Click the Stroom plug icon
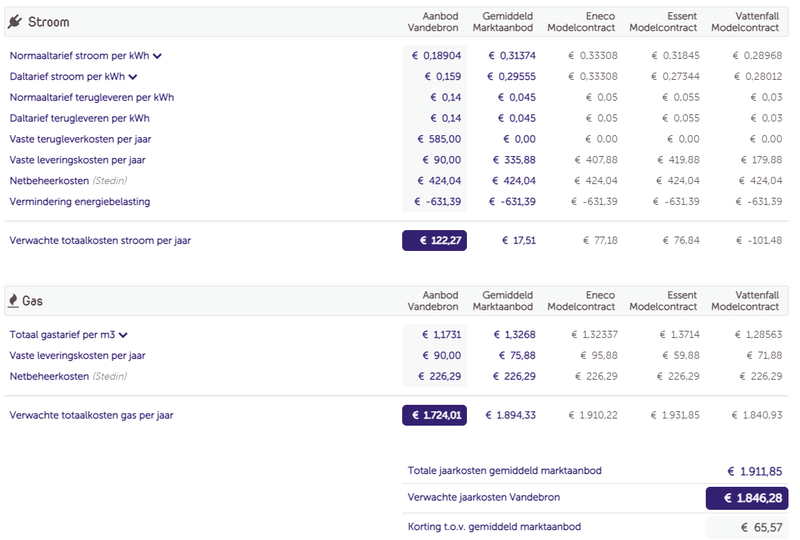Viewport: 800px width, 540px height. click(15, 21)
